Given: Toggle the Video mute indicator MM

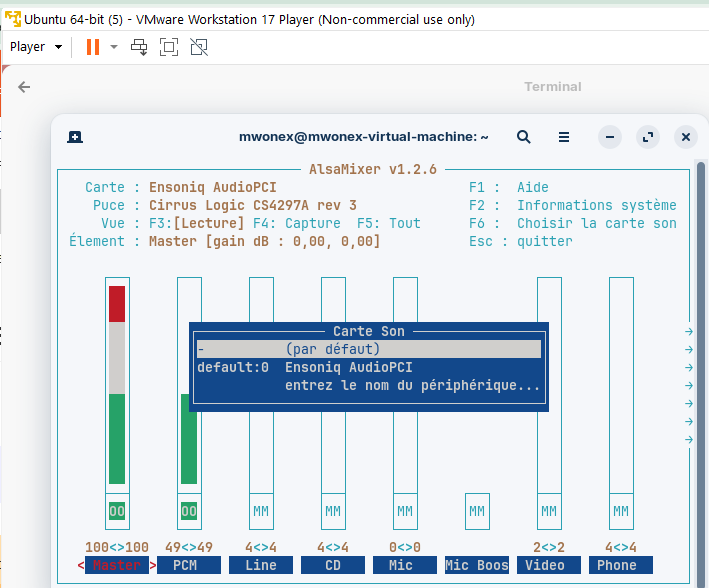Looking at the screenshot, I should tap(549, 511).
